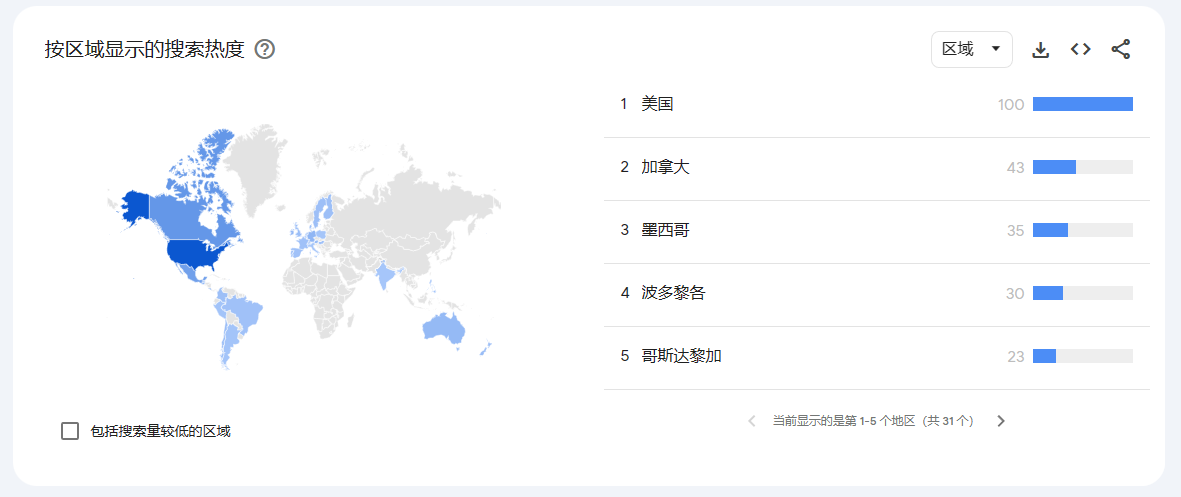Click the 美国 blue score bar
The width and height of the screenshot is (1181, 497).
coord(1082,105)
